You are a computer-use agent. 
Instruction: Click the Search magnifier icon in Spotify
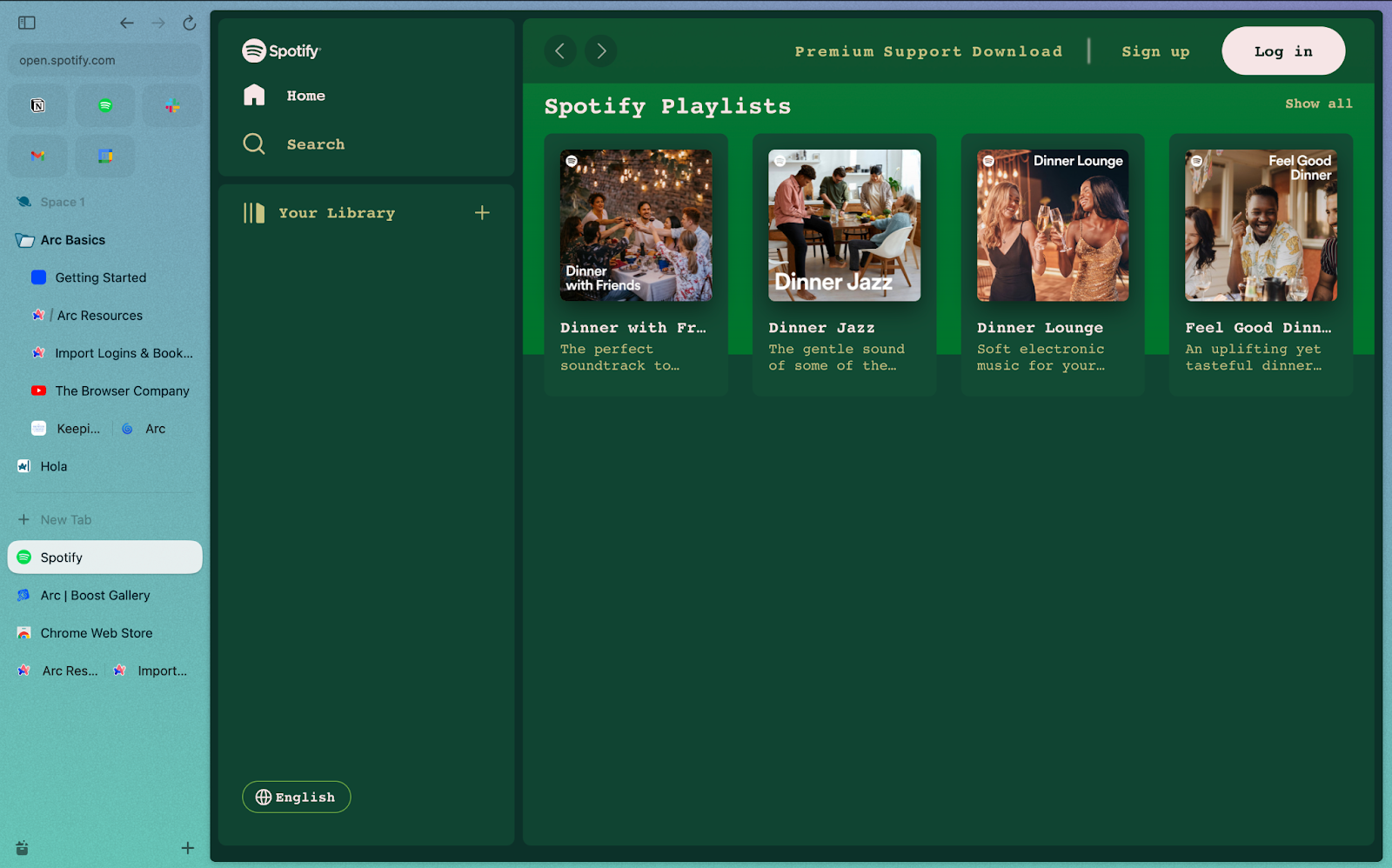pos(254,144)
